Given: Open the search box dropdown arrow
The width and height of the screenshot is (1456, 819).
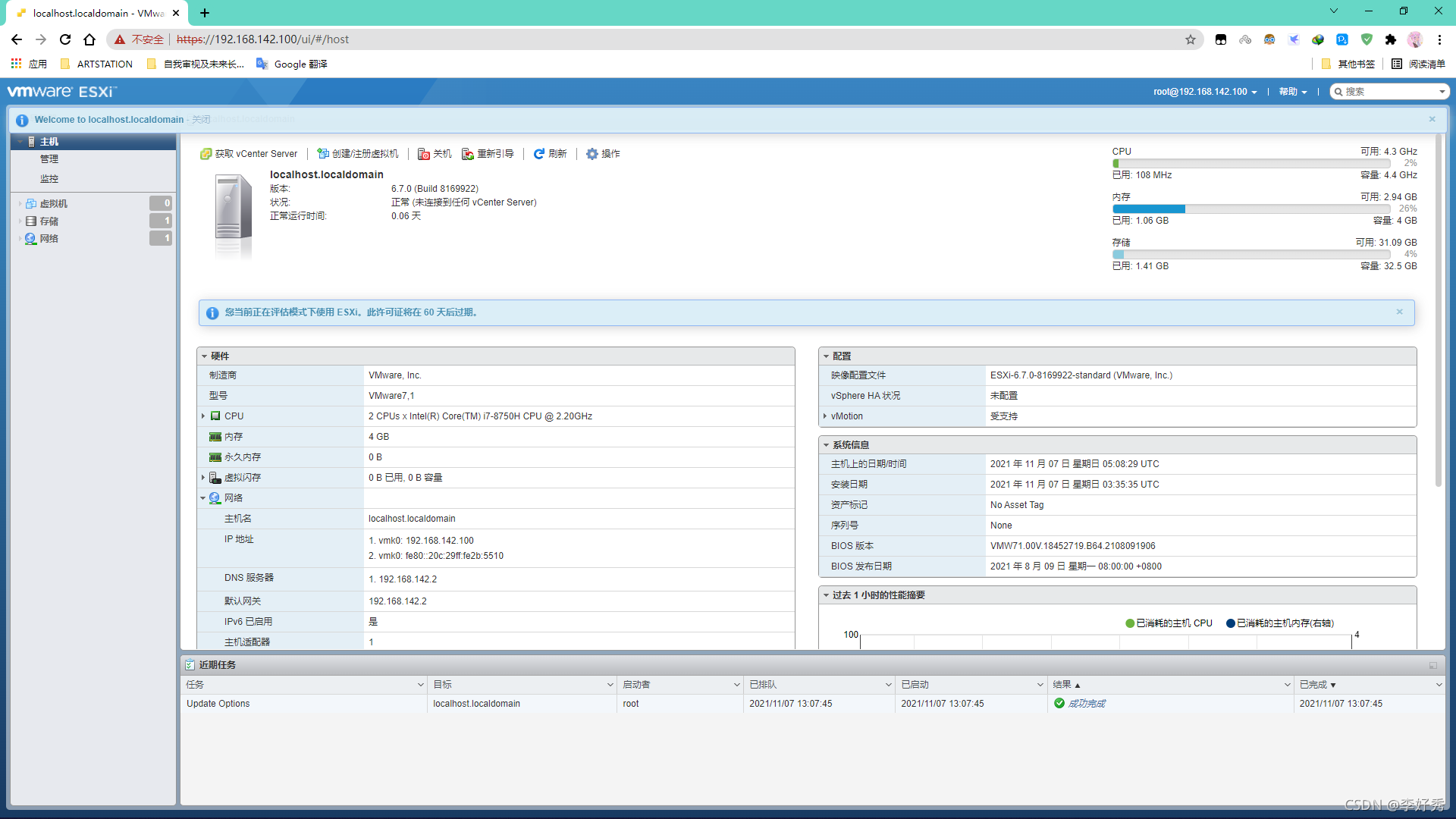Looking at the screenshot, I should pyautogui.click(x=1442, y=92).
